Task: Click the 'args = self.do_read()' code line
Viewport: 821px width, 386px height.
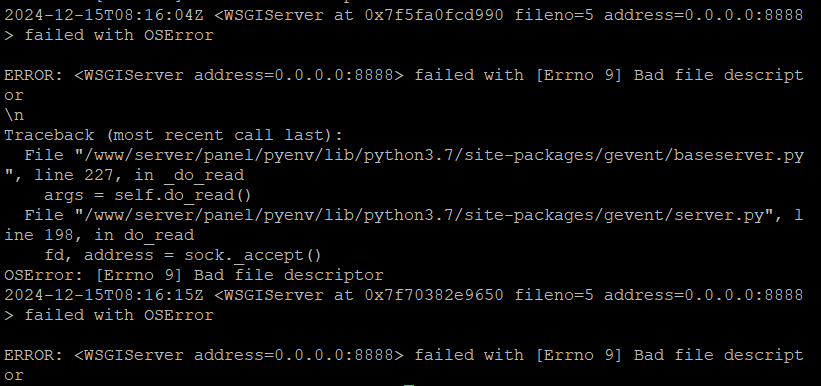Action: tap(148, 195)
